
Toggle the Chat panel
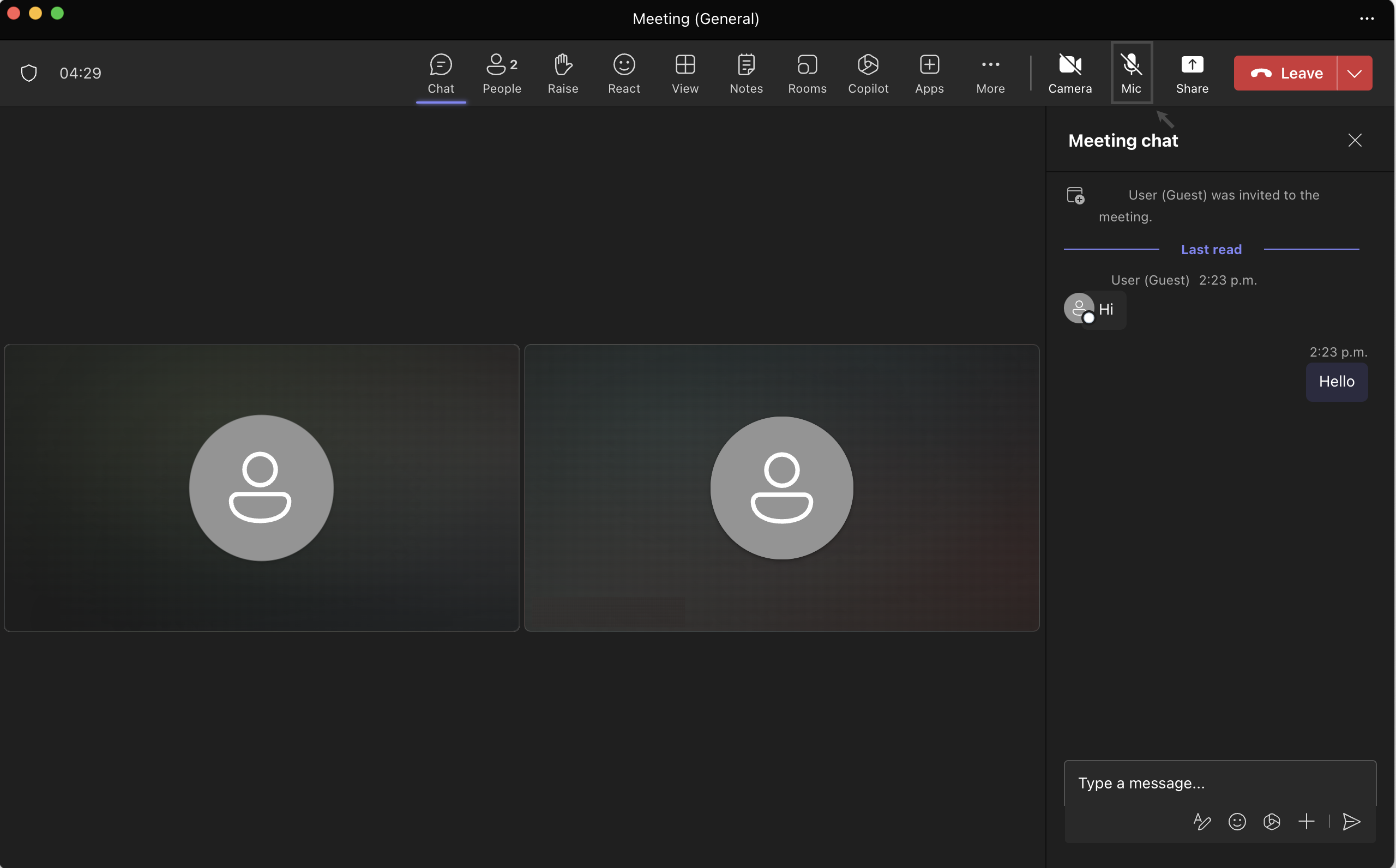click(x=441, y=74)
